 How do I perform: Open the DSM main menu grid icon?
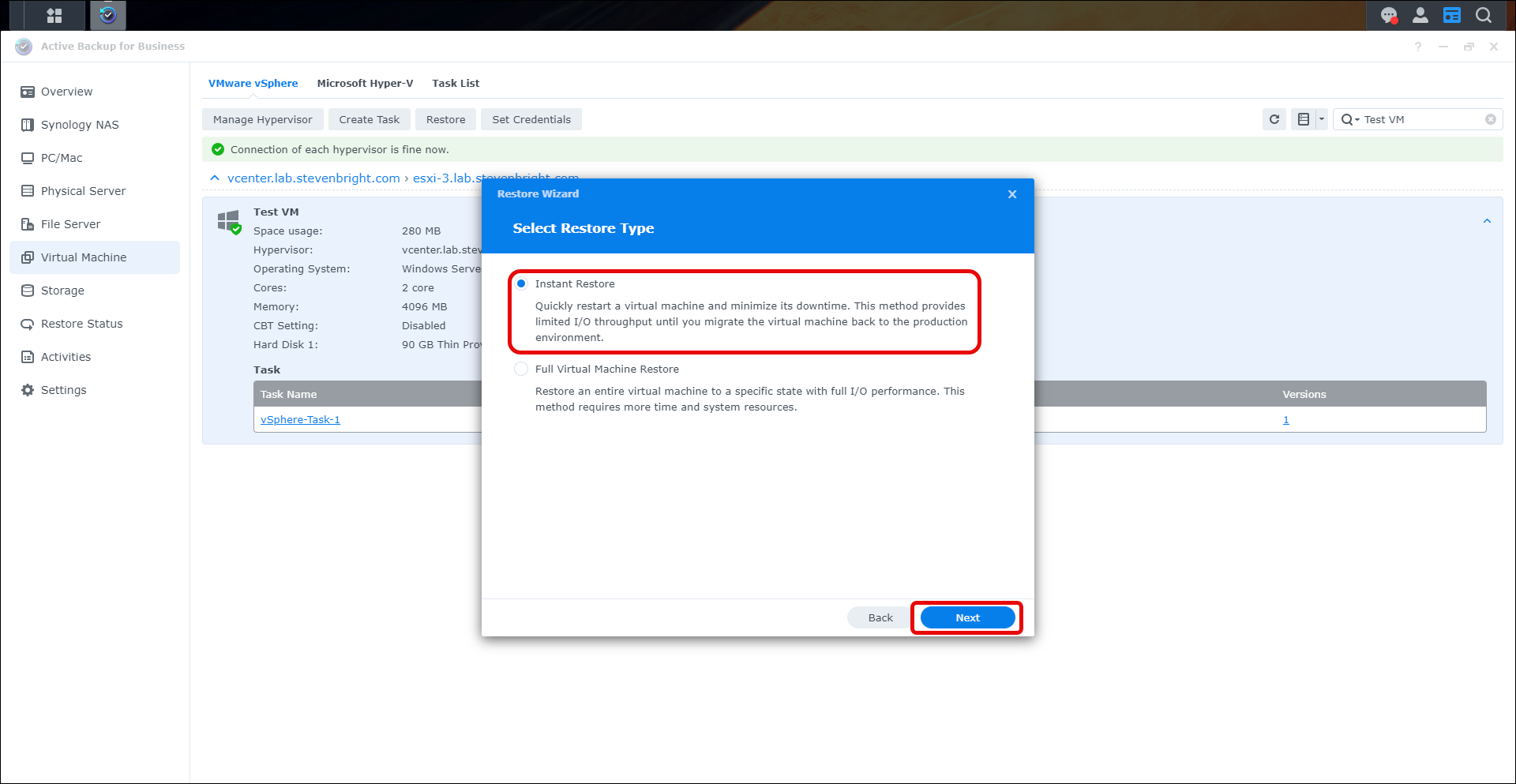54,15
